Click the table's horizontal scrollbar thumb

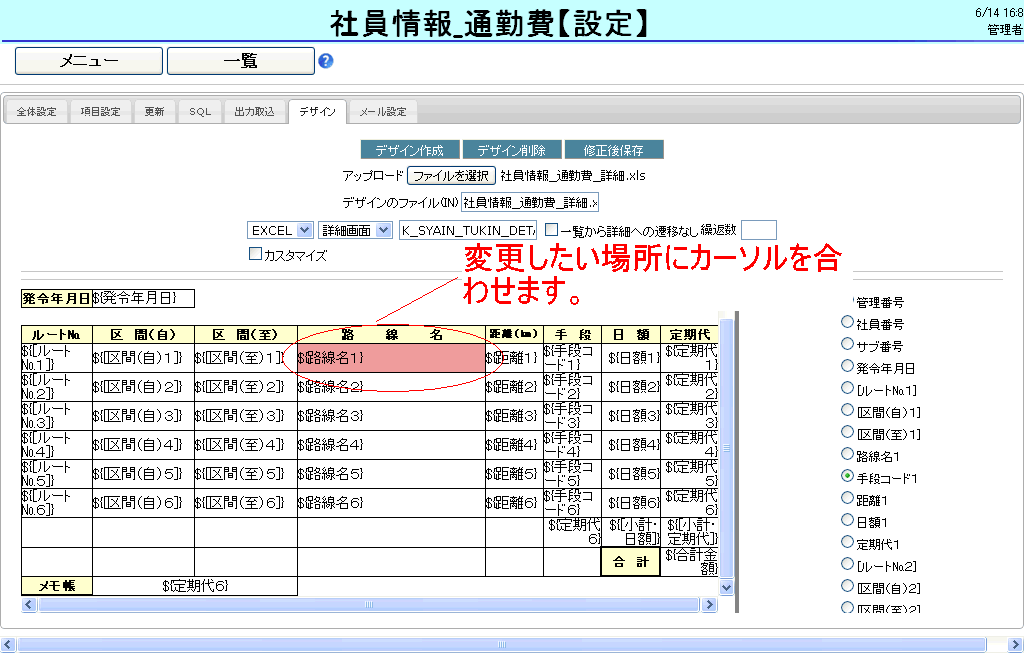coord(370,605)
